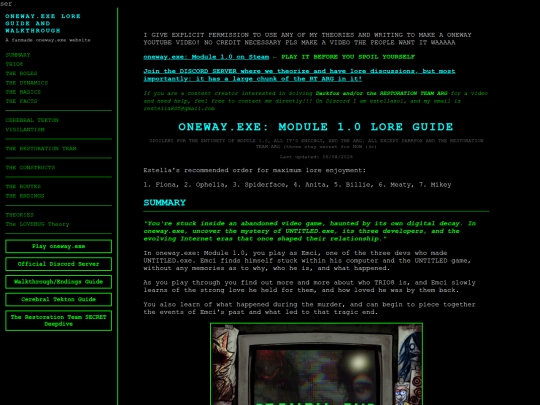Click the 'You also learn of what happened' paragraph
Image resolution: width=540 pixels, height=405 pixels.
[310, 308]
